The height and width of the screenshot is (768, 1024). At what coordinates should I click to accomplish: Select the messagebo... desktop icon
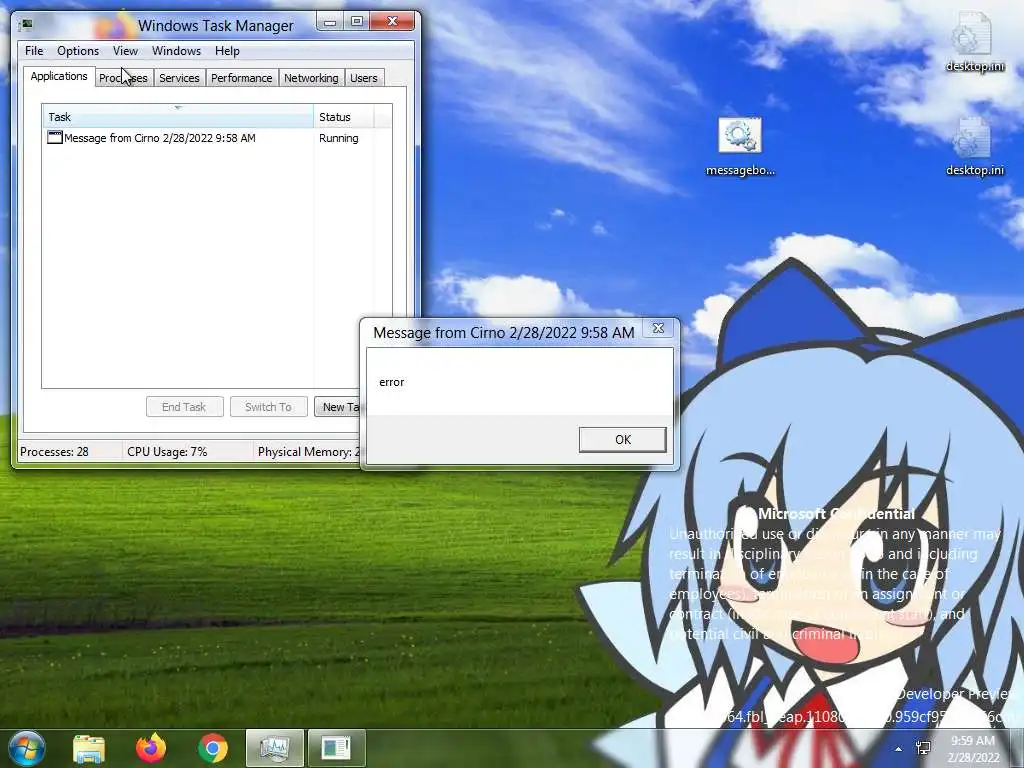point(740,147)
